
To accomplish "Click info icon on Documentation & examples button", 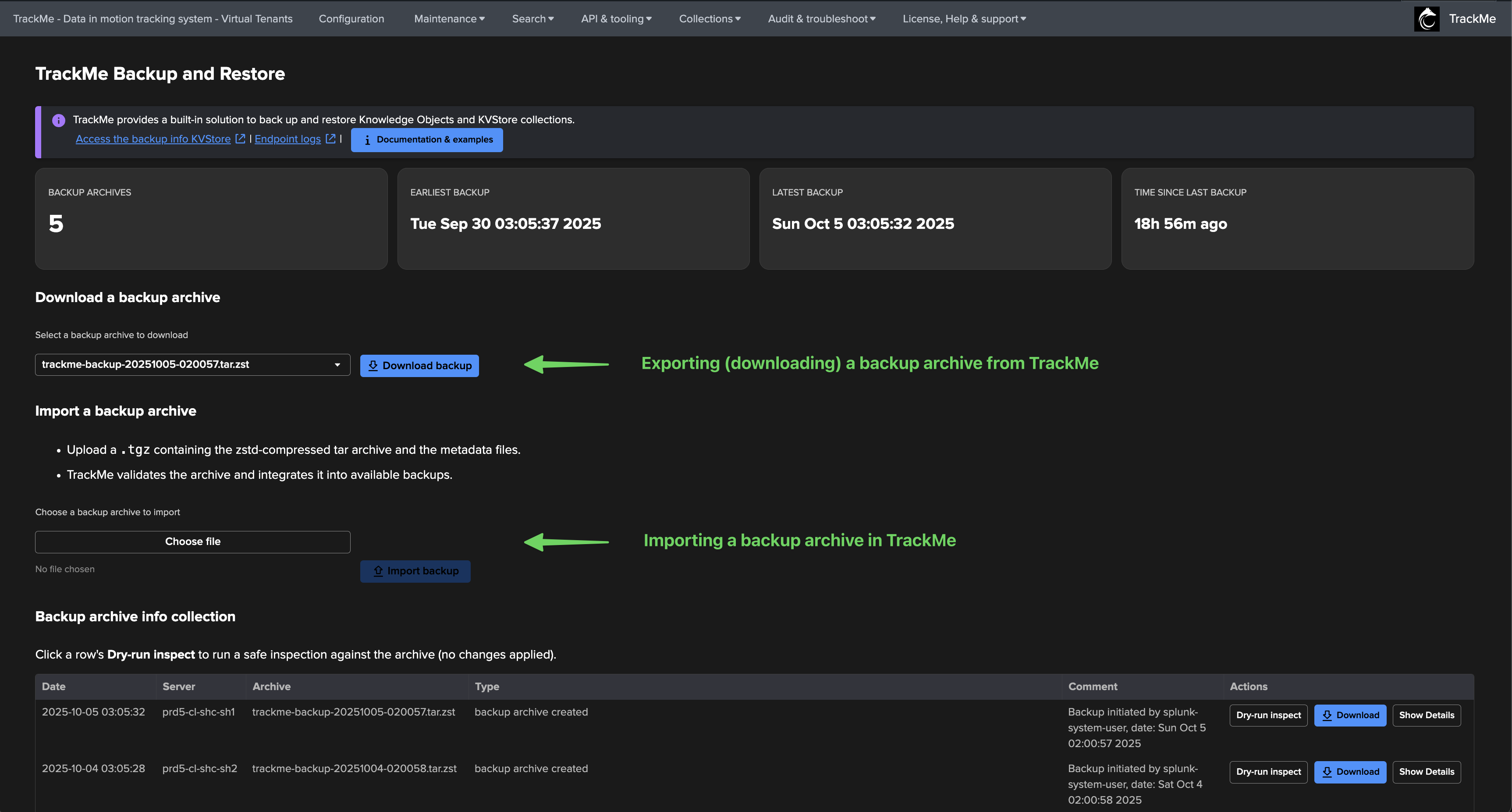I will [367, 140].
